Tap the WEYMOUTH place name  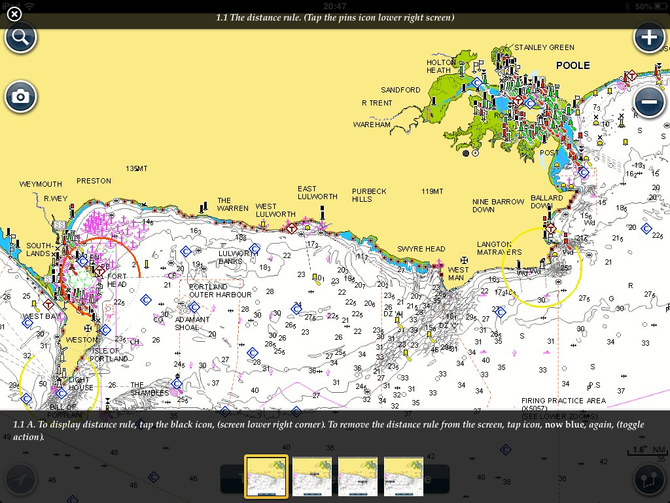tap(40, 184)
